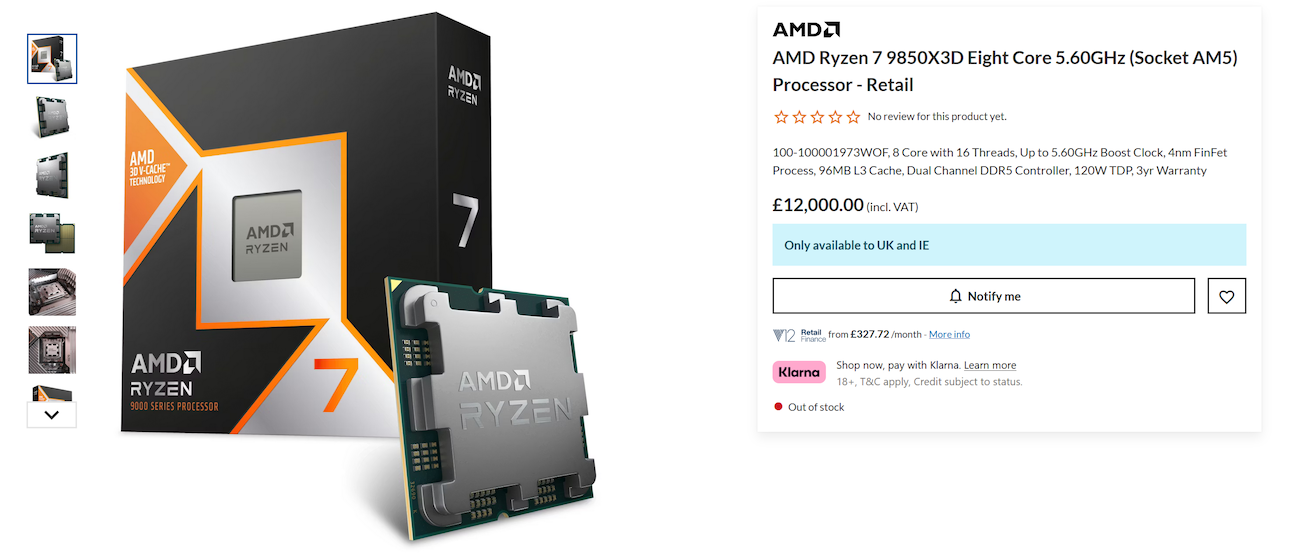Image resolution: width=1306 pixels, height=554 pixels.
Task: Click the bell icon in Notify me
Action: (x=956, y=296)
